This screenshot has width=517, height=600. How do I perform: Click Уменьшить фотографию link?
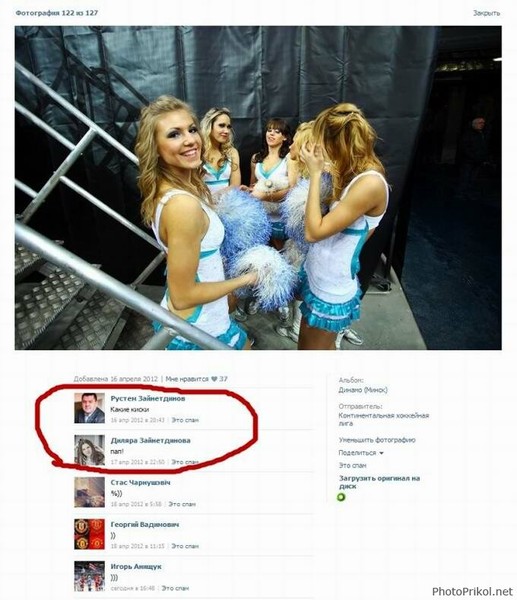click(377, 440)
